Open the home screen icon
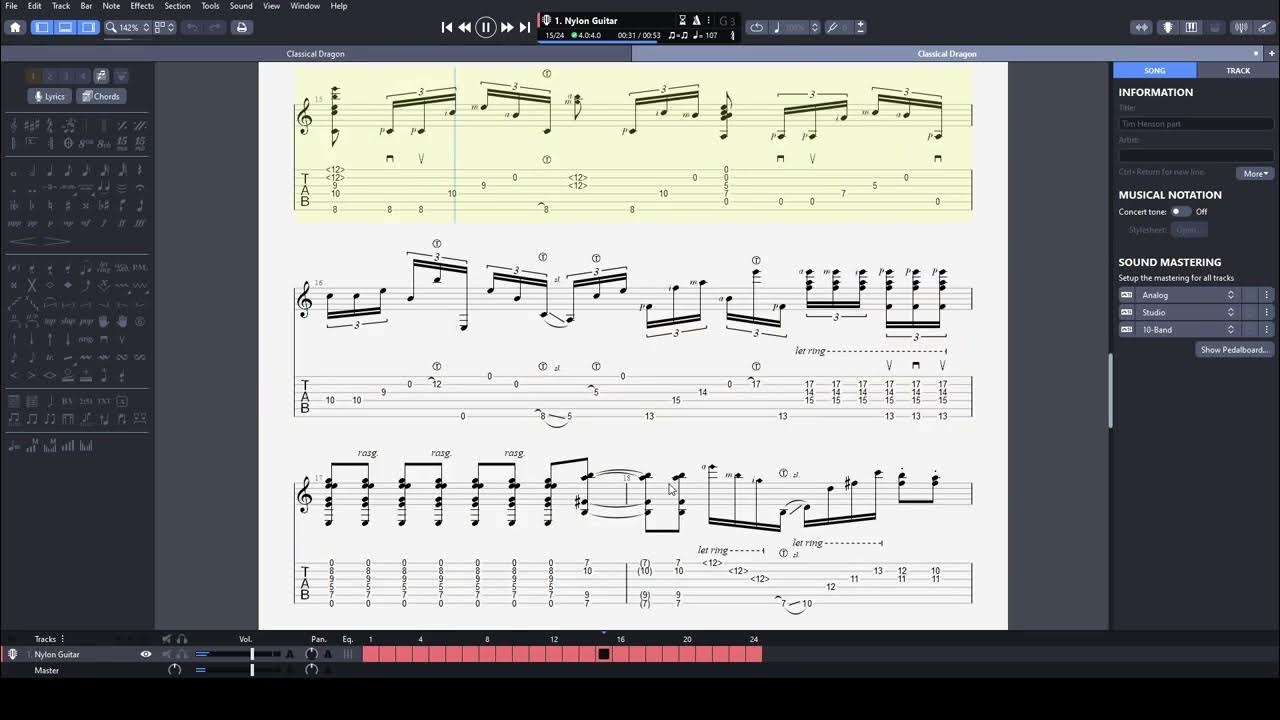Viewport: 1280px width, 720px height. tap(15, 27)
